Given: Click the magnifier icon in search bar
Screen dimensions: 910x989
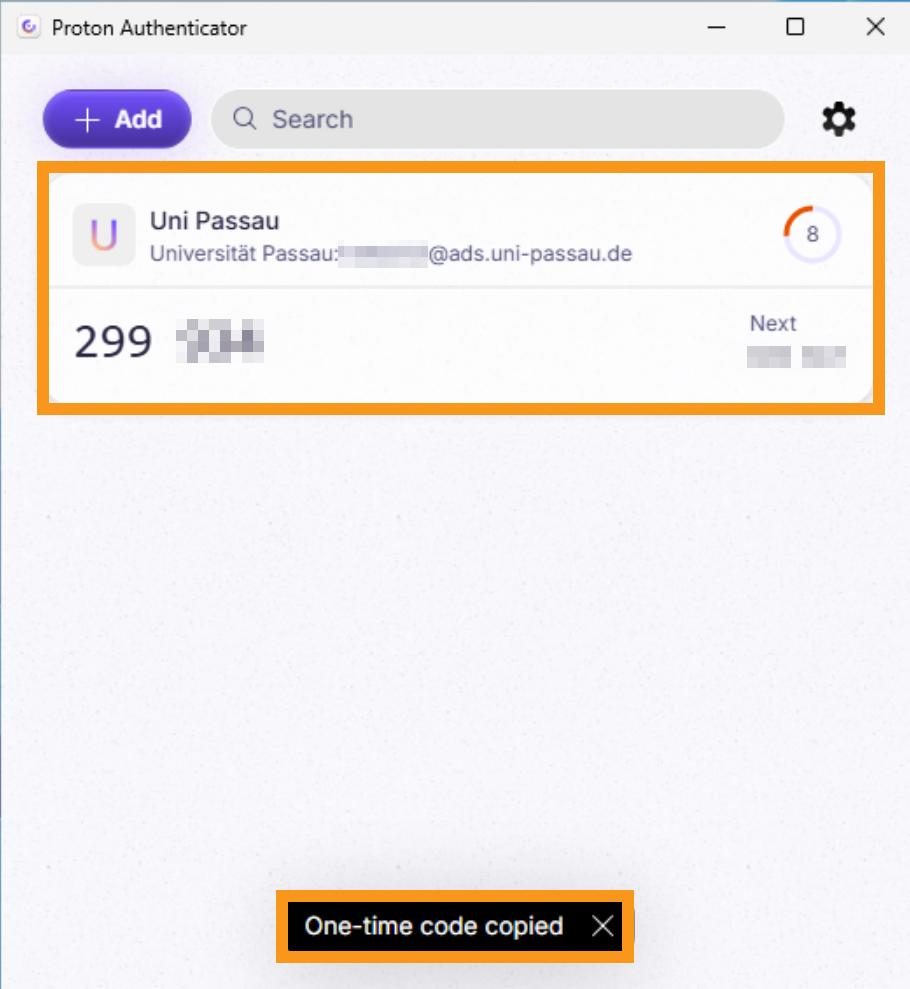Looking at the screenshot, I should pyautogui.click(x=245, y=118).
